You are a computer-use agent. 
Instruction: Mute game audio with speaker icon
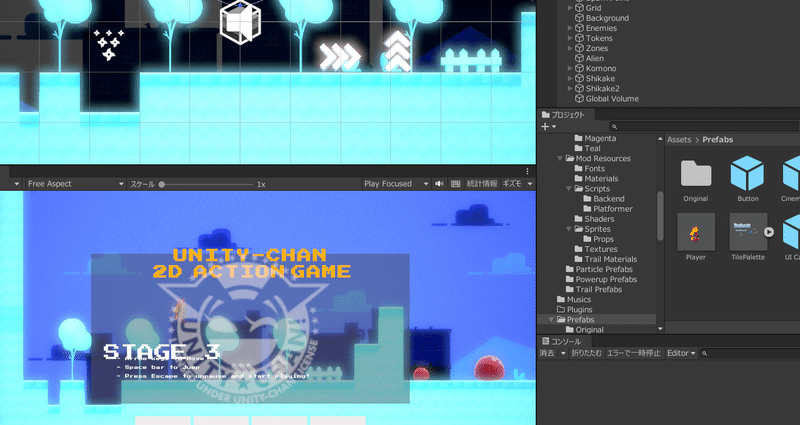[439, 184]
